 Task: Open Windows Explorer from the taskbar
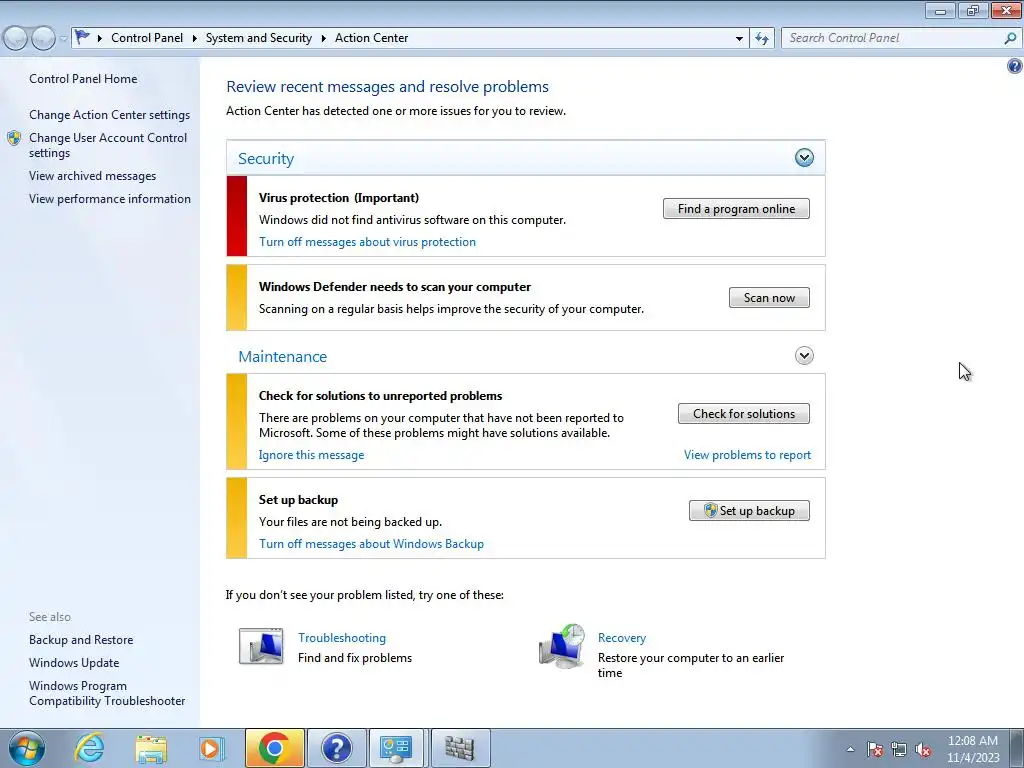(x=152, y=748)
